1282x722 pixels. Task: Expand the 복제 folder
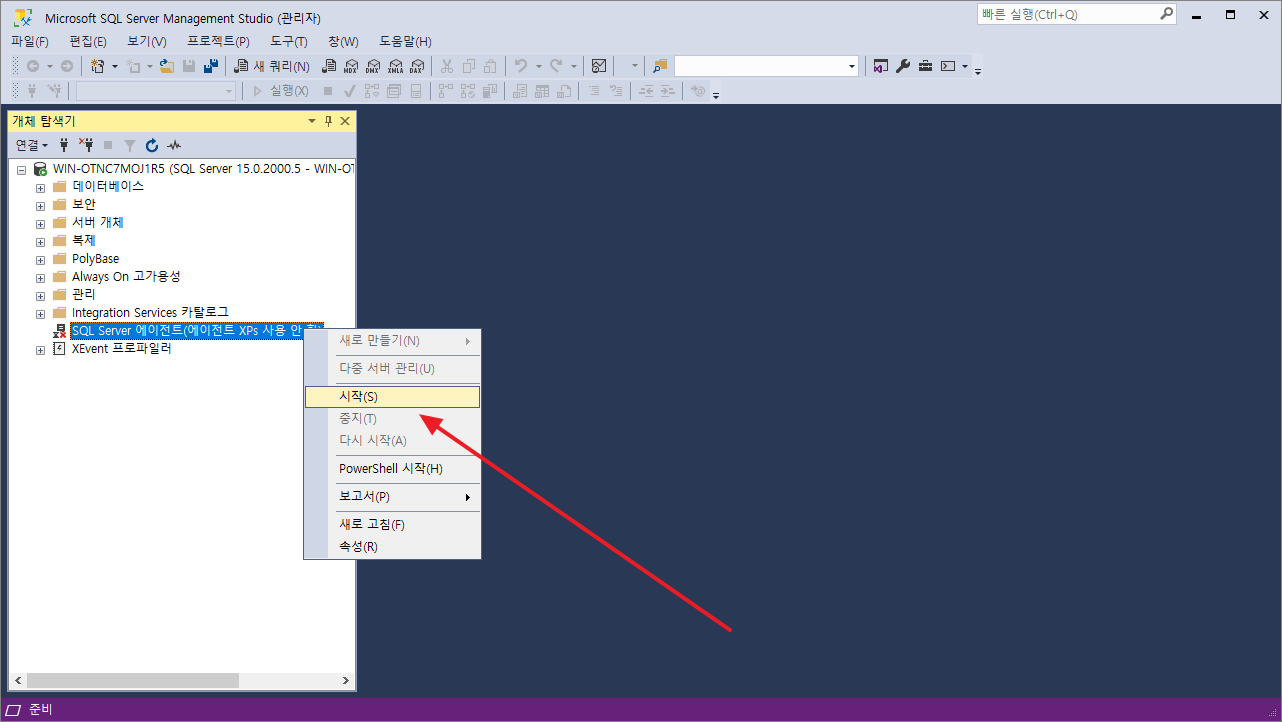pos(41,242)
